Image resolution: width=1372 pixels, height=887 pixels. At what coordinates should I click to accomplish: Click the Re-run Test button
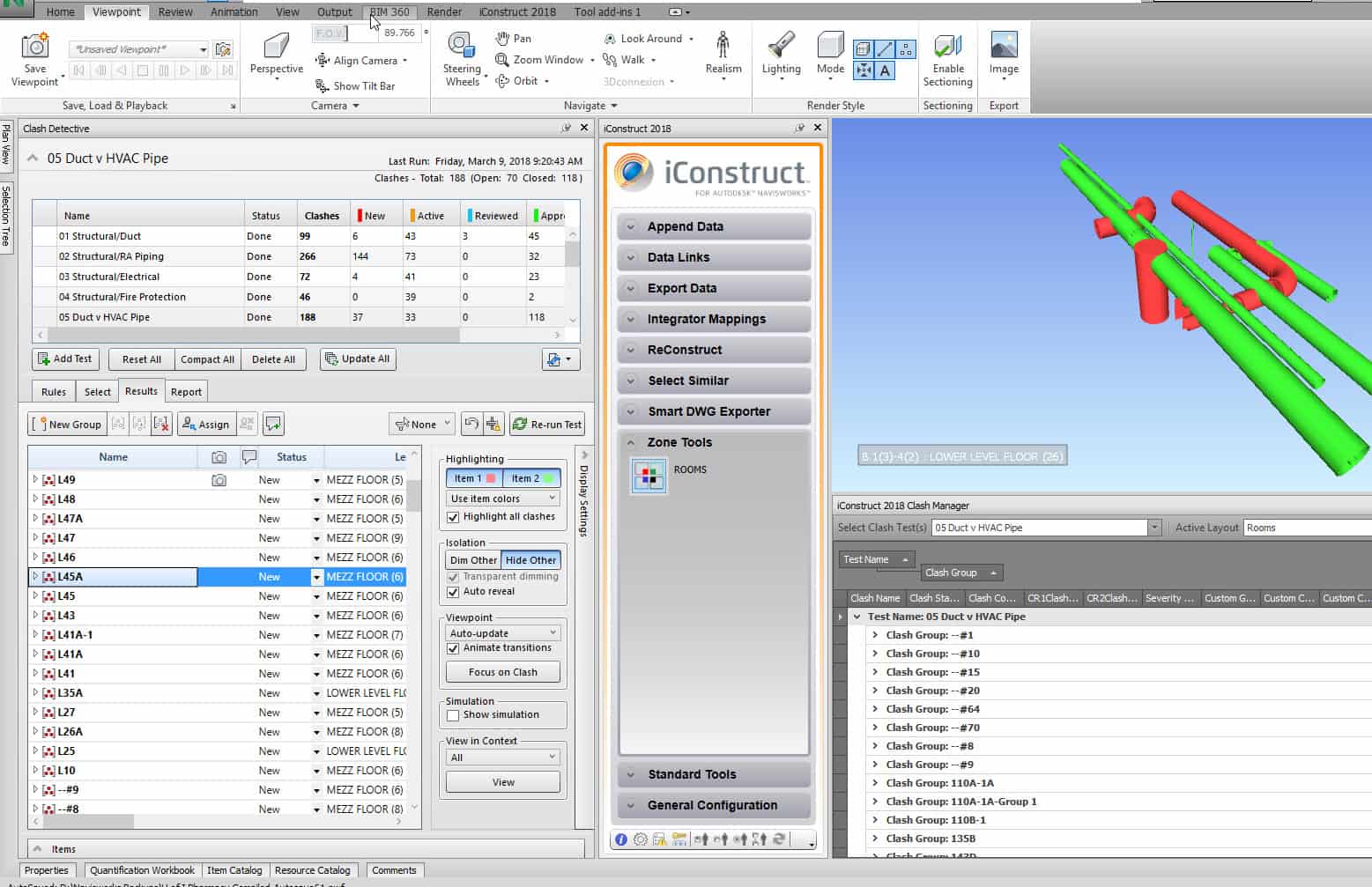547,424
